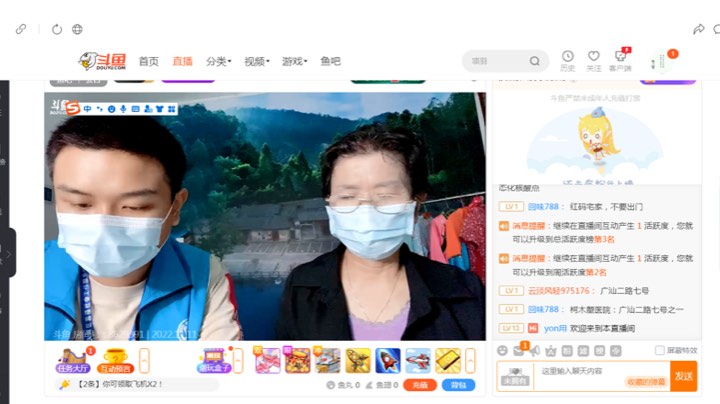The image size is (720, 404).
Task: Open Sogou soft keyboard icon
Action: (x=135, y=109)
